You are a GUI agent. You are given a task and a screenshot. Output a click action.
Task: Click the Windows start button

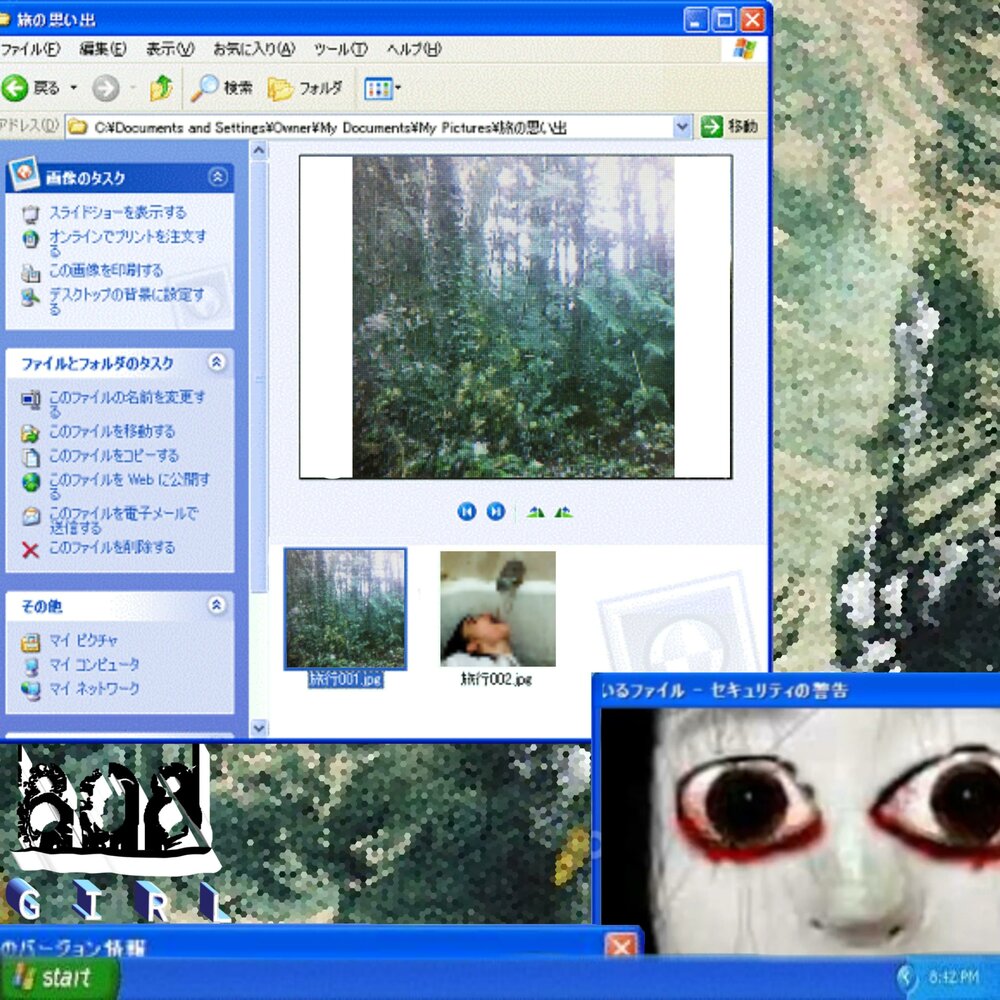point(58,978)
